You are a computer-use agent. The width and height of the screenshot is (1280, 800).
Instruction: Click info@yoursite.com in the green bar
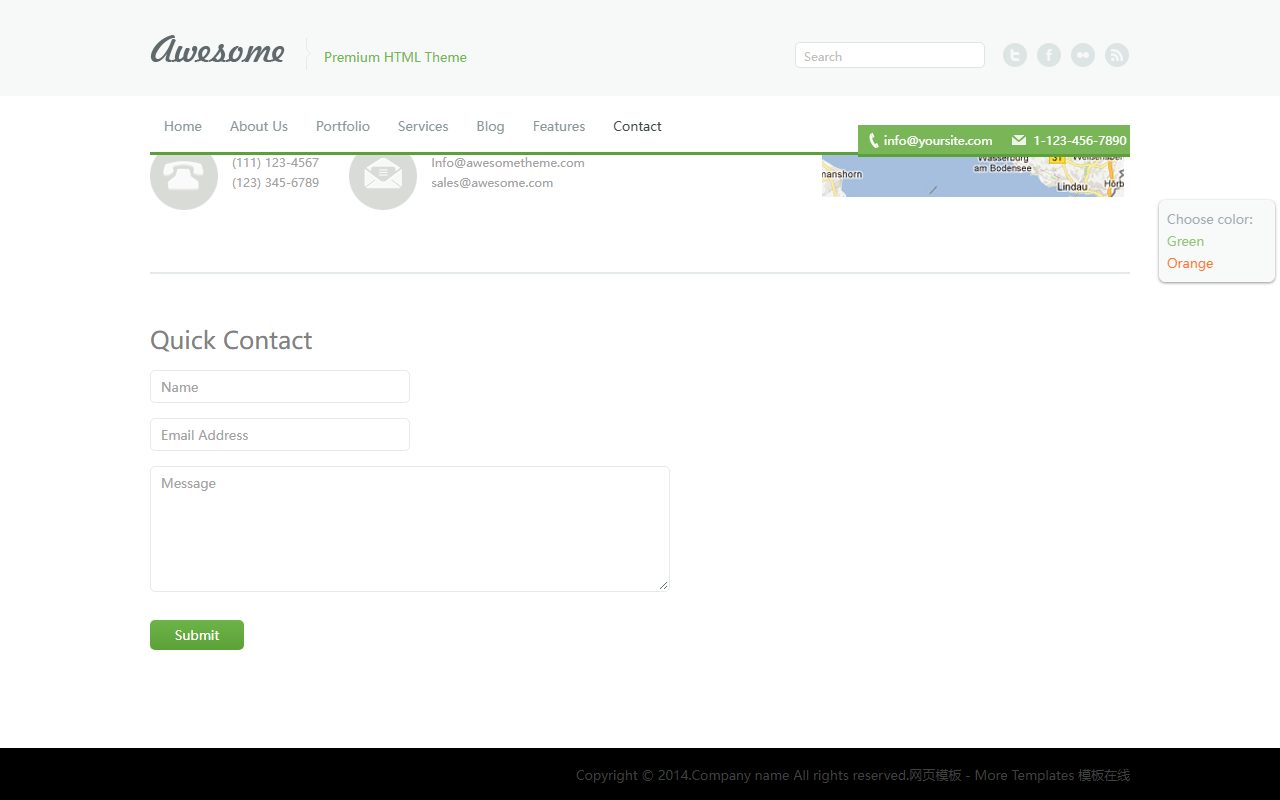[x=938, y=141]
